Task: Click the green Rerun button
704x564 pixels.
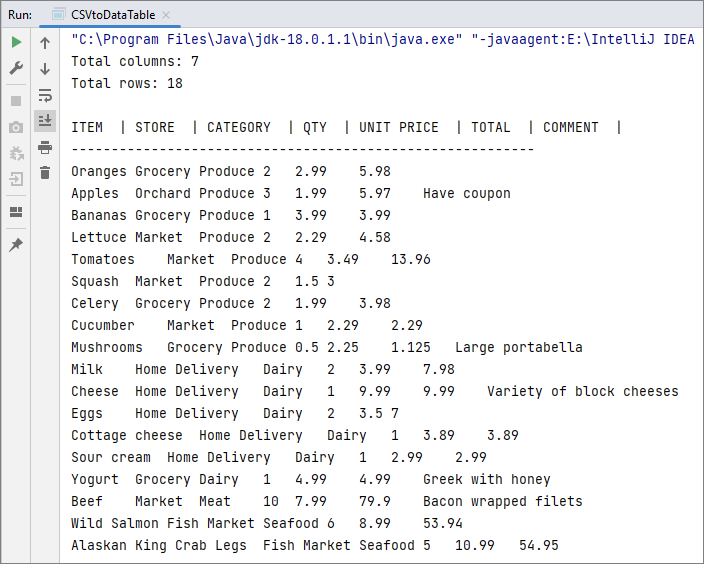Action: (x=16, y=42)
